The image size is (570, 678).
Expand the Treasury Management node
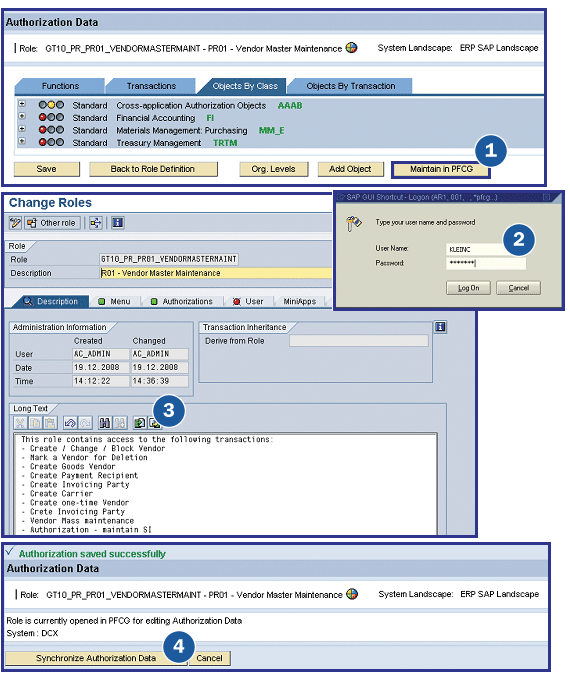click(x=22, y=141)
